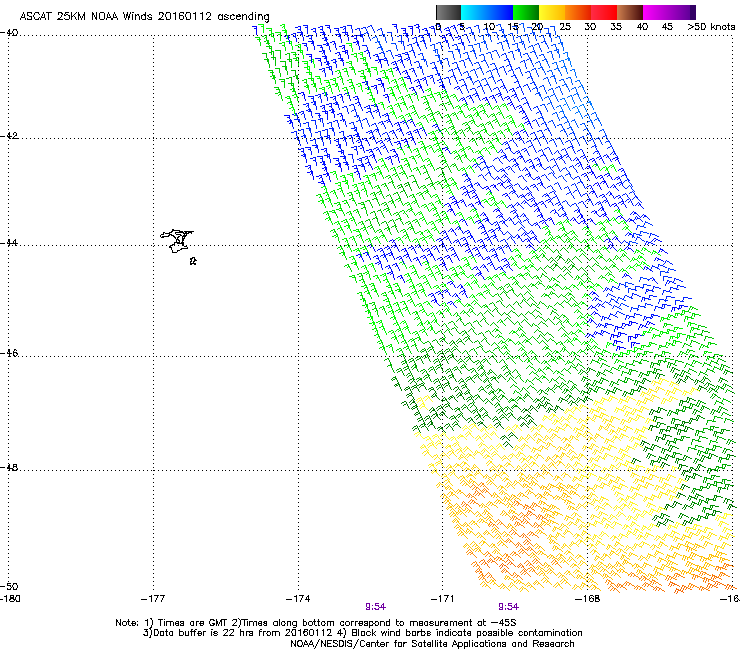Click the yellow 20-25 knots legend swatch
The image size is (740, 650).
(552, 12)
